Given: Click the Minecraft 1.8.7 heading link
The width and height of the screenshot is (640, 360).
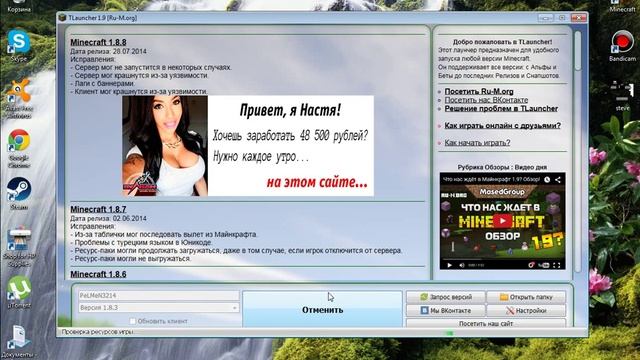Looking at the screenshot, I should pyautogui.click(x=98, y=209).
